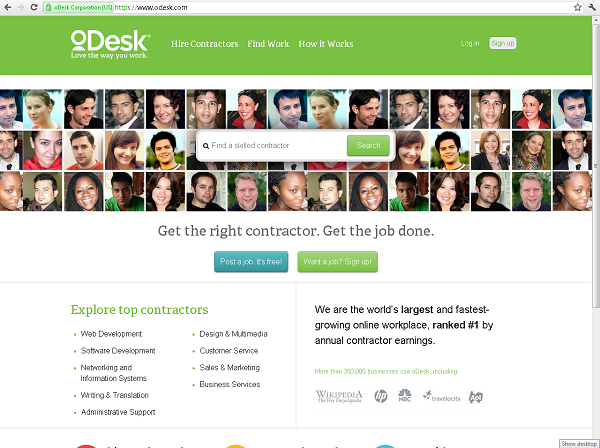Click the green Search button

coord(368,145)
